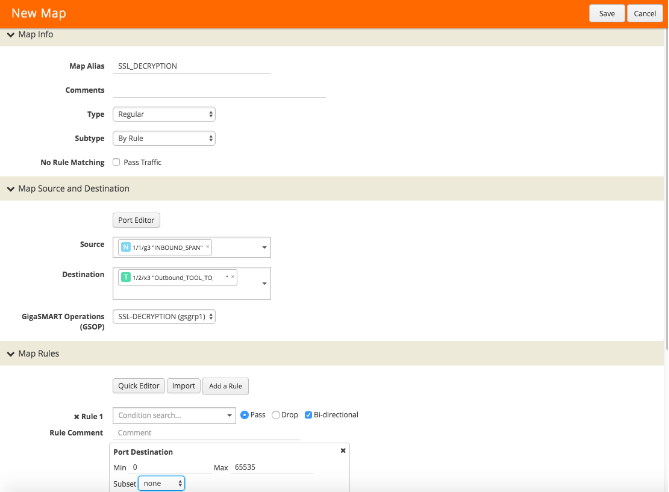Remove Outbound_TOOL_TO port from Destination
This screenshot has width=669, height=492.
pyautogui.click(x=233, y=277)
